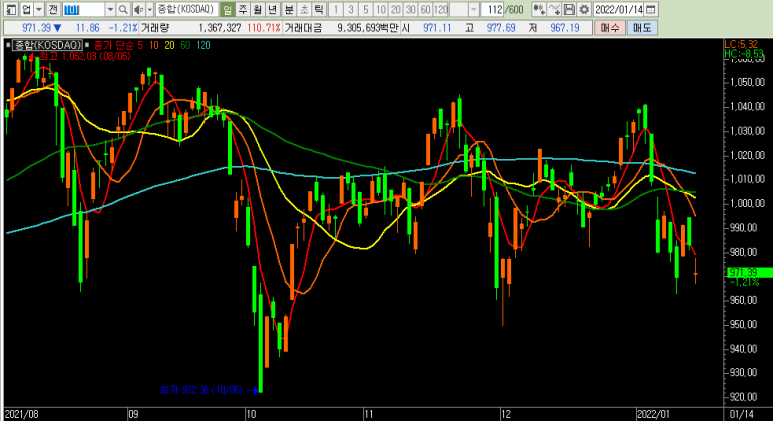Click the floppy disk save icon
The height and width of the screenshot is (421, 773).
569,9
